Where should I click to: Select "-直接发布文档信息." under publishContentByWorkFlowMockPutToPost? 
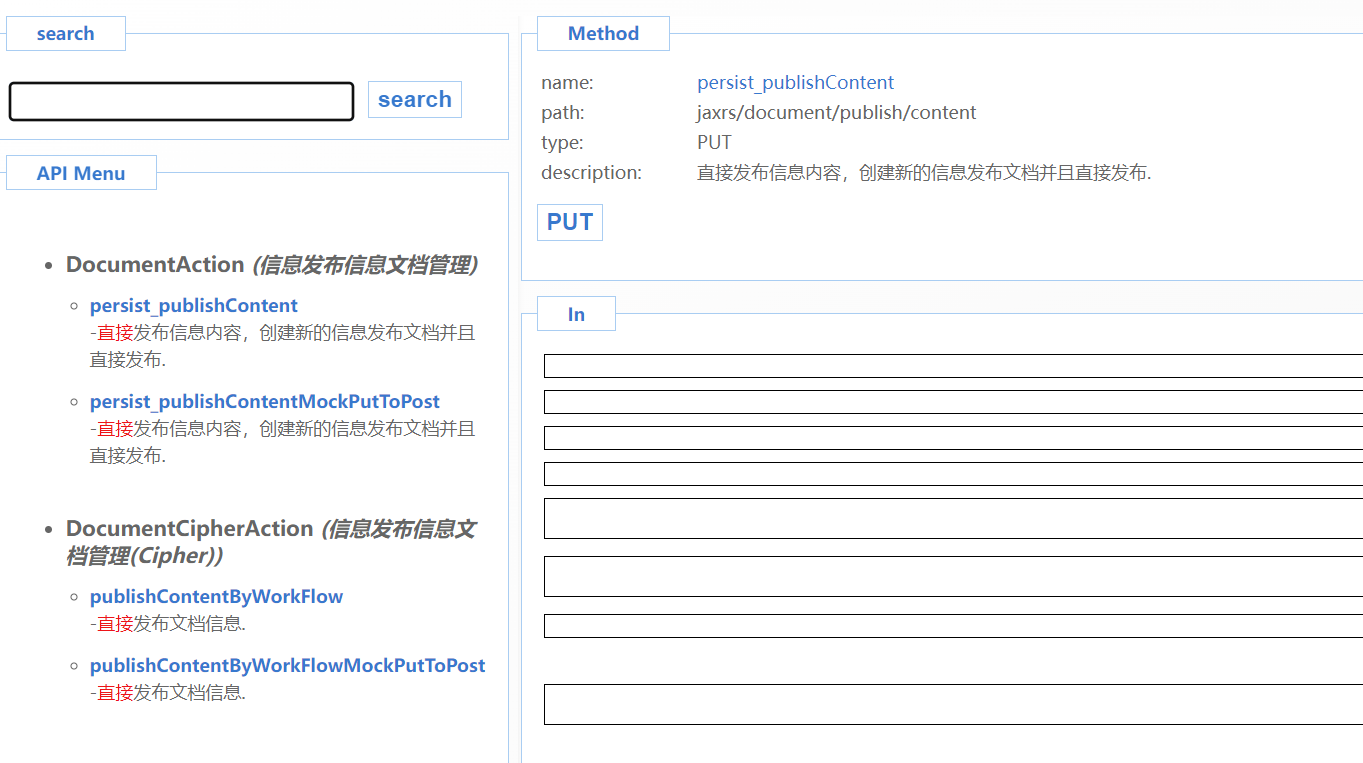click(168, 692)
